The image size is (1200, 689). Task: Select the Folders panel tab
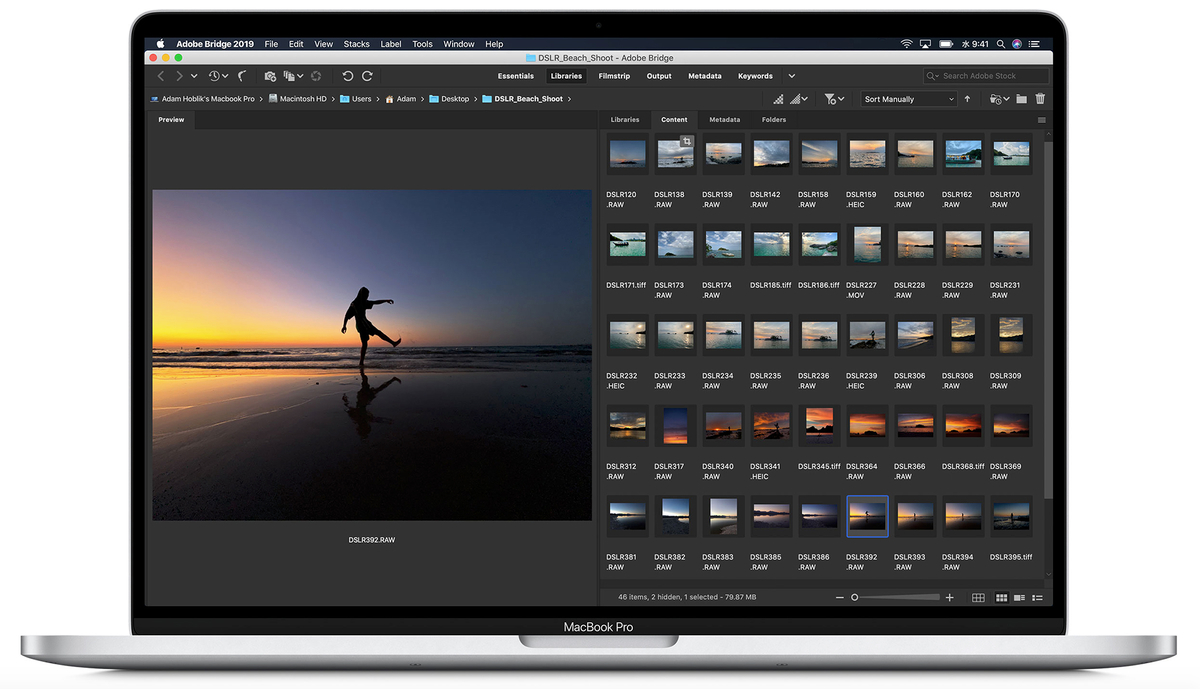click(x=774, y=120)
